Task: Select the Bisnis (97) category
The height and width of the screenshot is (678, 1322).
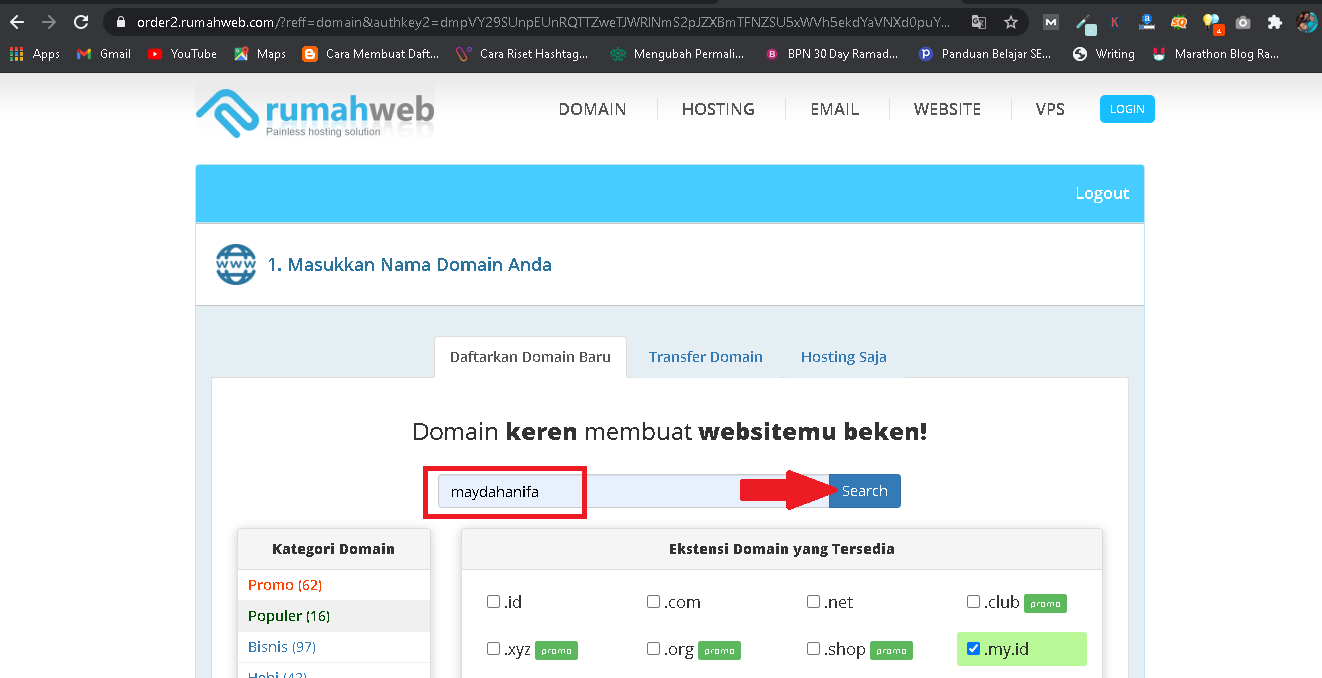Action: click(282, 647)
